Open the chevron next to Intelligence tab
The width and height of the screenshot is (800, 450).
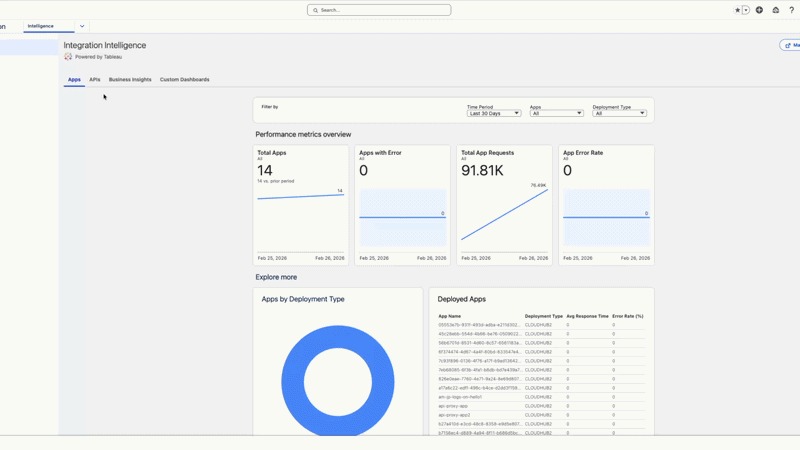click(x=82, y=26)
